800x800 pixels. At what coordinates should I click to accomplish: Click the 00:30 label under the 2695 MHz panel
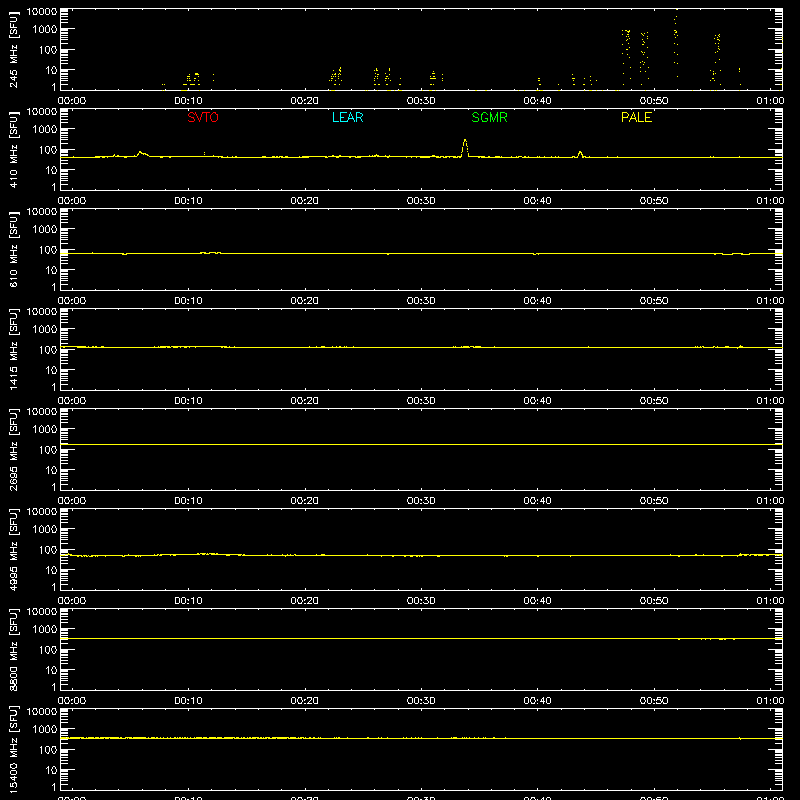coord(421,501)
